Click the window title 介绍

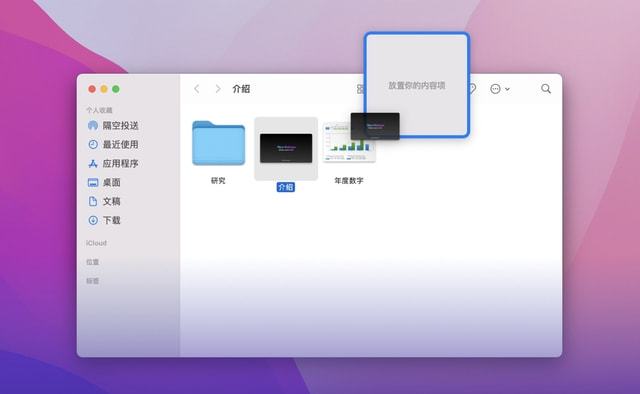[241, 89]
